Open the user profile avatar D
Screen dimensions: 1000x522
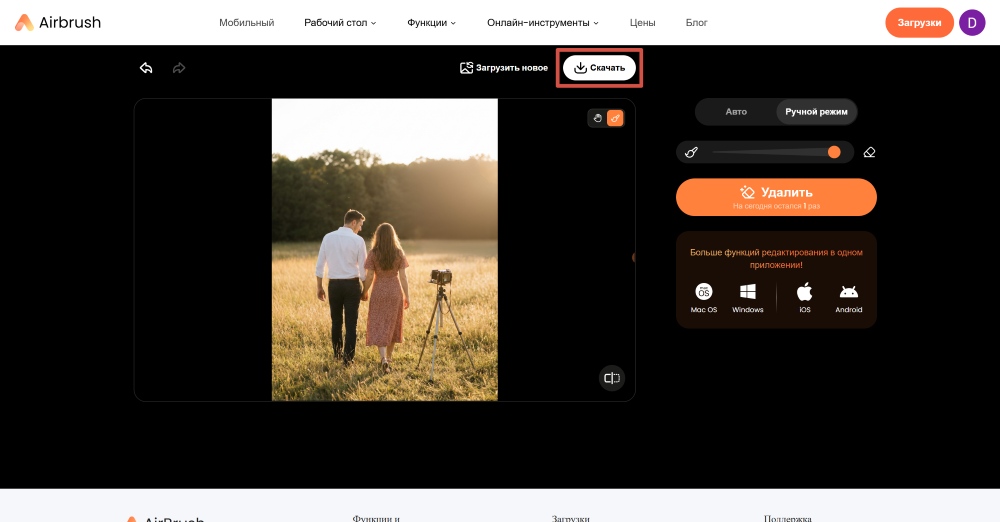click(972, 22)
